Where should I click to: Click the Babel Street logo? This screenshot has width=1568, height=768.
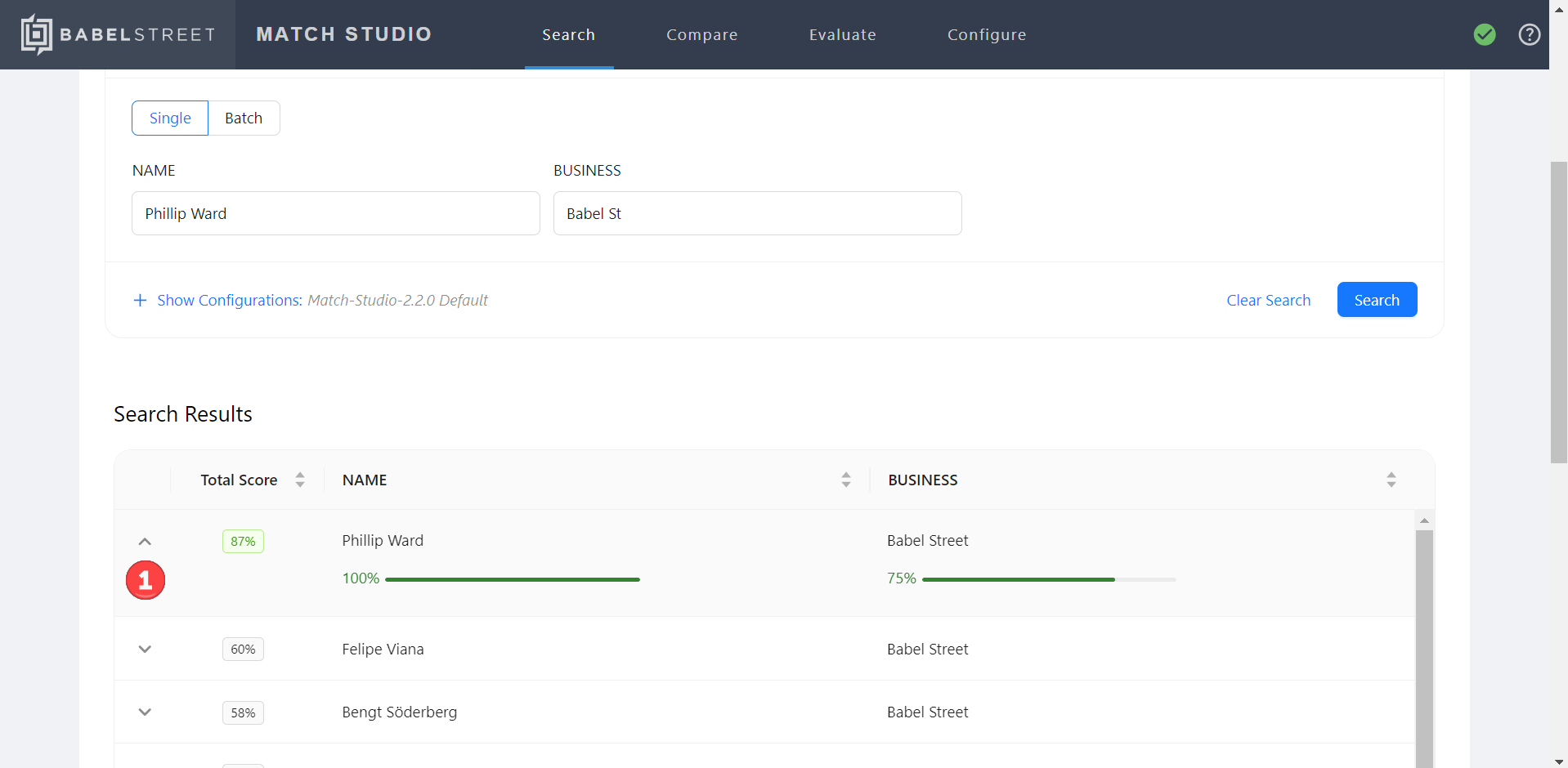click(119, 34)
